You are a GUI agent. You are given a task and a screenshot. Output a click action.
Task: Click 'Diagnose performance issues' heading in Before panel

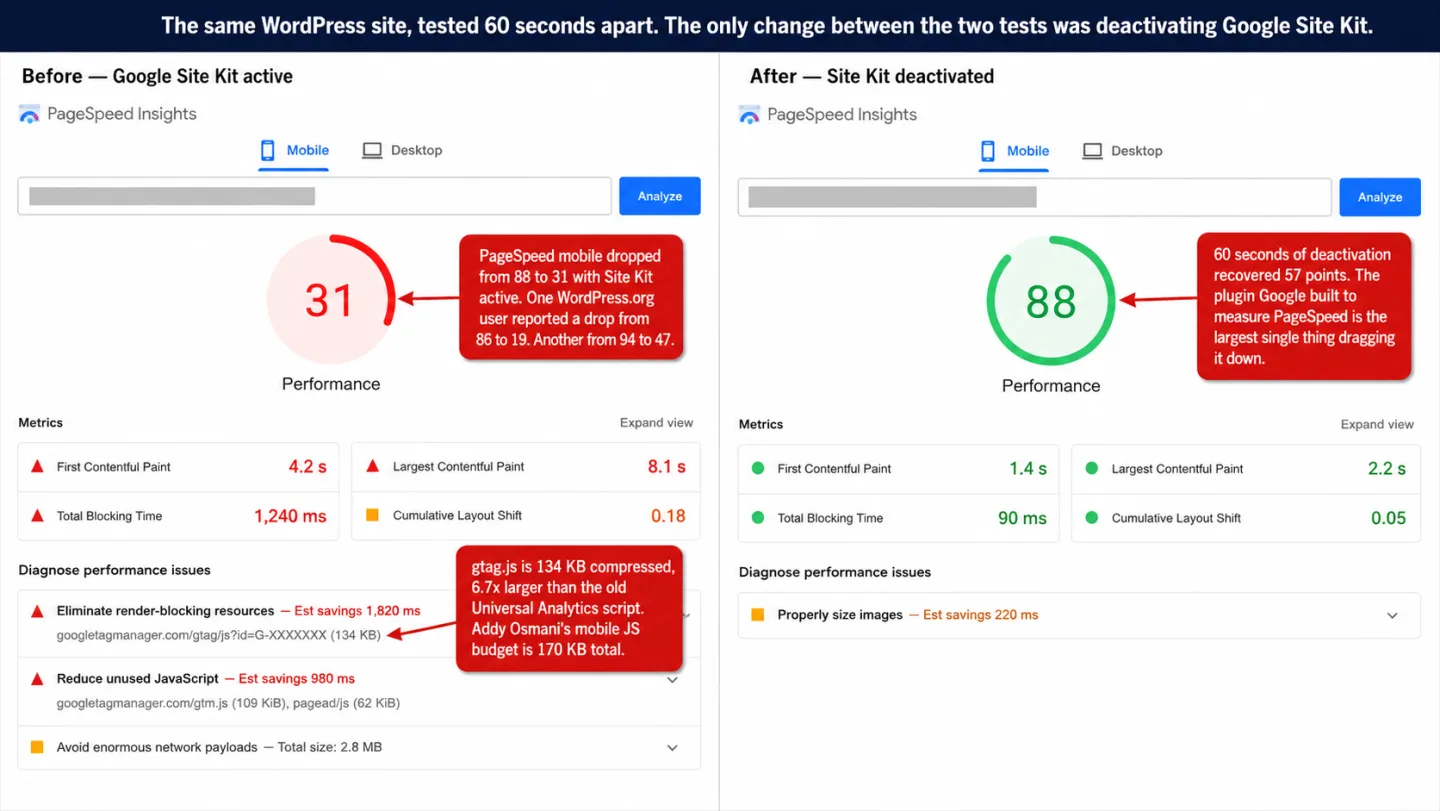(114, 570)
